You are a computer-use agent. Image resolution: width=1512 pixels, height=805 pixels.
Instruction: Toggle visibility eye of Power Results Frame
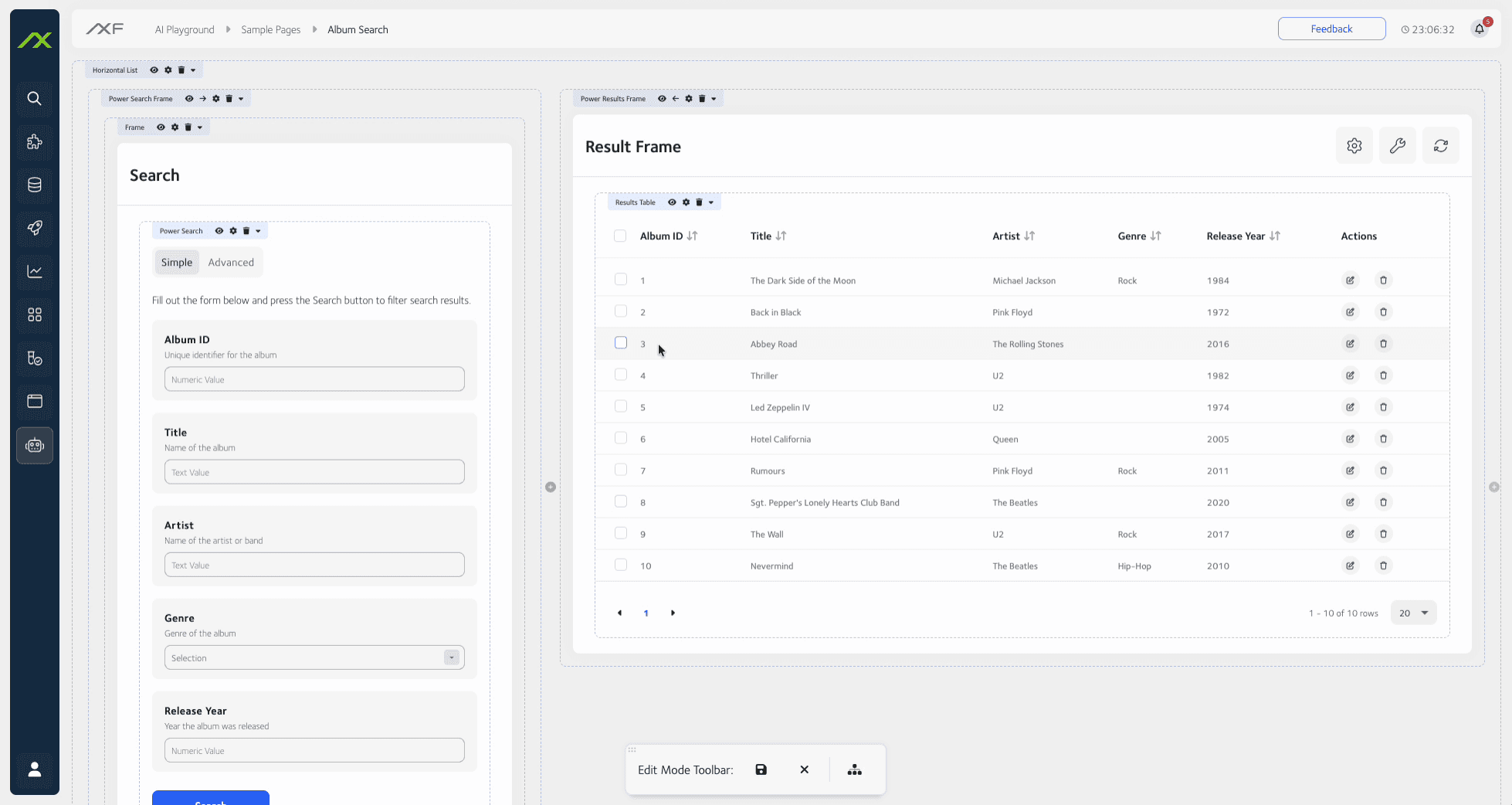click(662, 99)
